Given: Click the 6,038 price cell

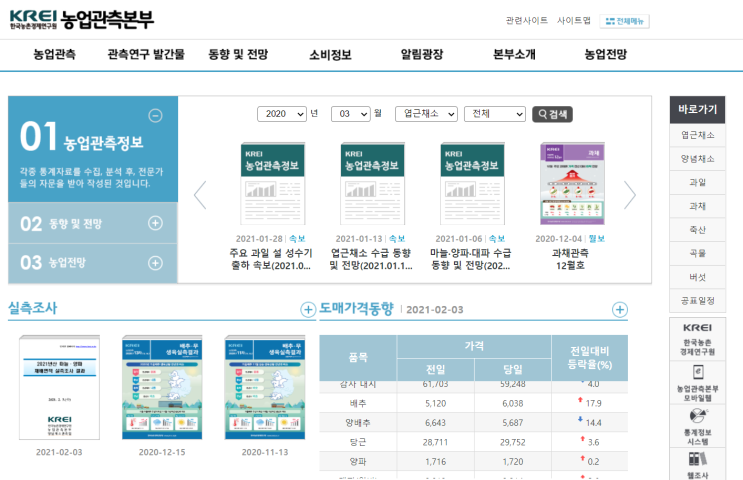Looking at the screenshot, I should (513, 403).
